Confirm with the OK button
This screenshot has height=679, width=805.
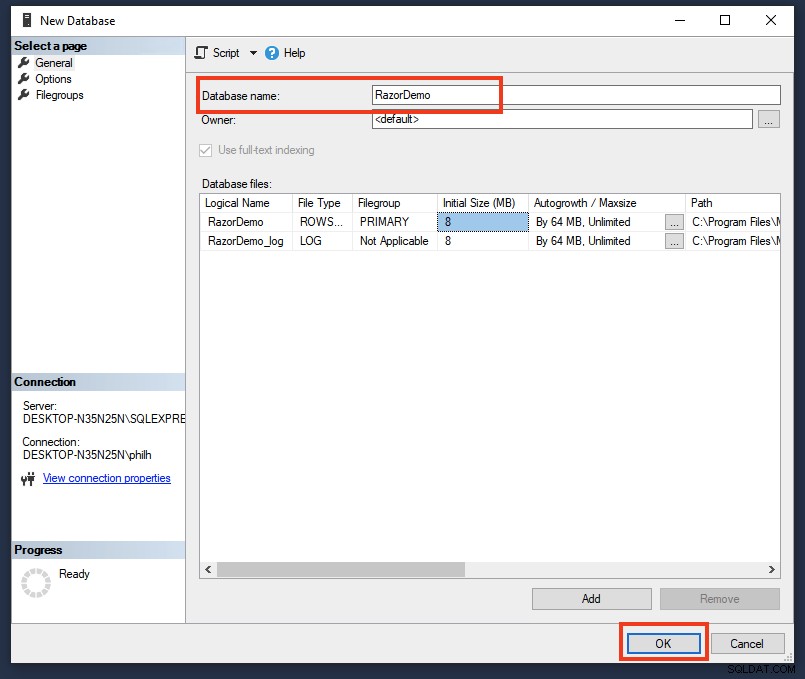coord(663,644)
